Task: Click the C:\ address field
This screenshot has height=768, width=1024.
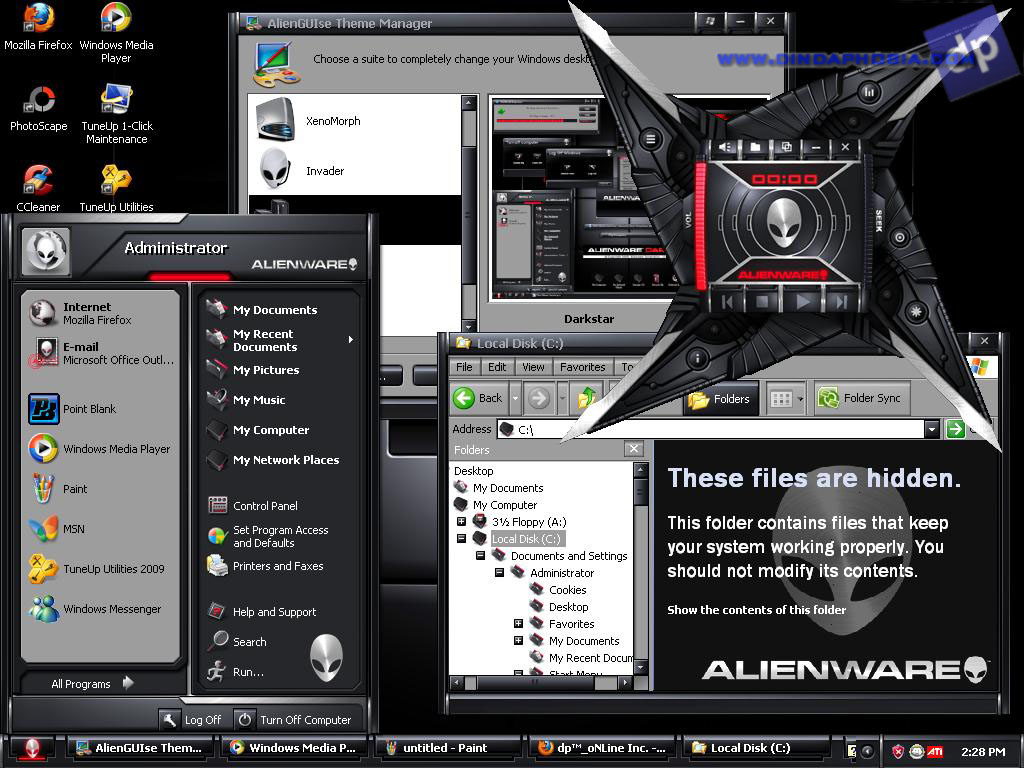Action: (x=711, y=429)
